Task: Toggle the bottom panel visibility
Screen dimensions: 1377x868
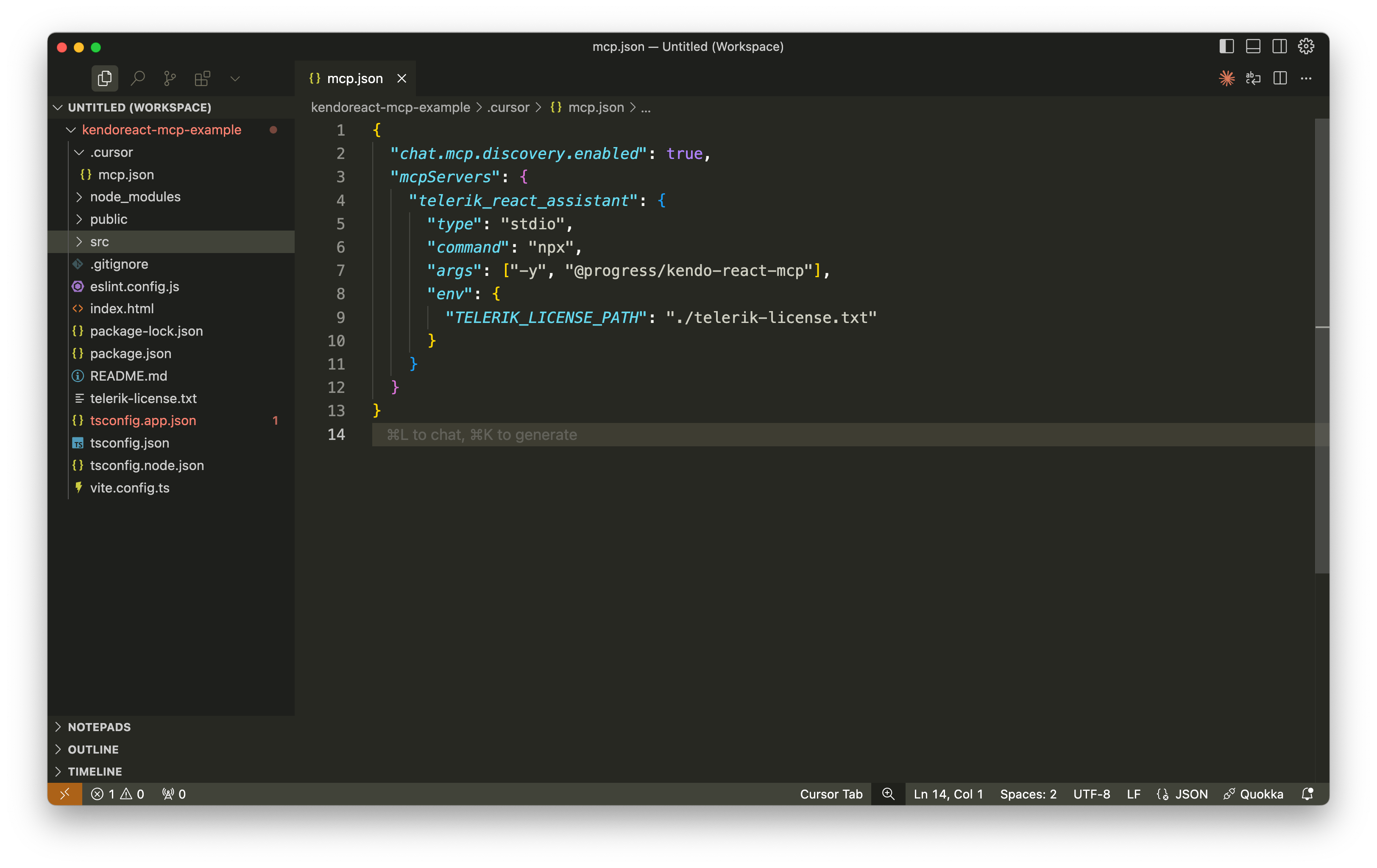Action: tap(1253, 46)
